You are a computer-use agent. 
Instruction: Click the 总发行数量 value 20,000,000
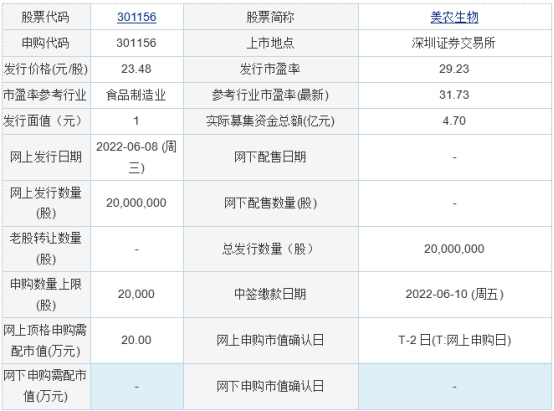coord(454,249)
